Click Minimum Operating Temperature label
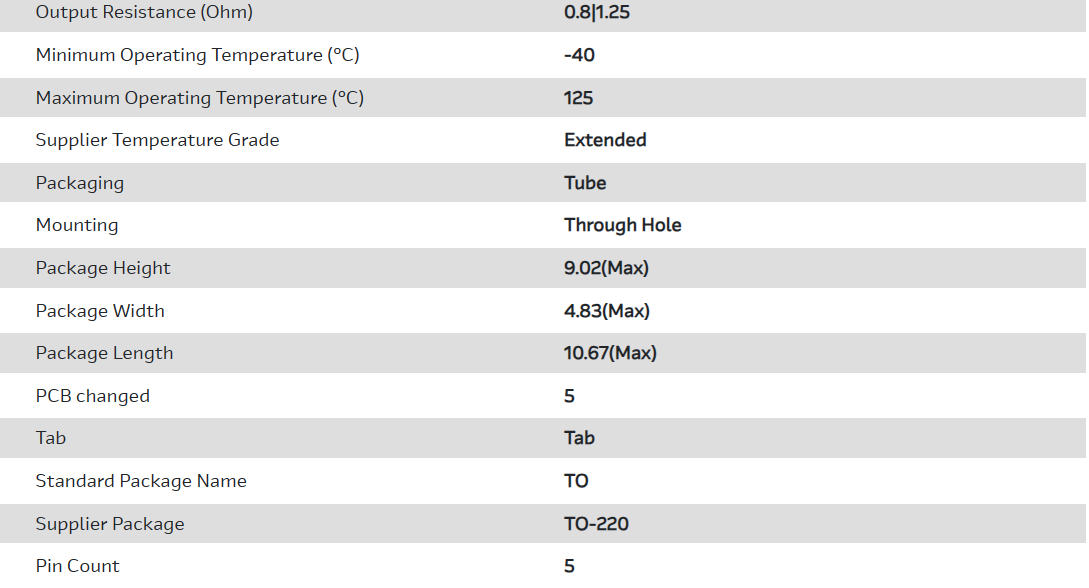Screen dimensions: 1089x588 (x=197, y=56)
